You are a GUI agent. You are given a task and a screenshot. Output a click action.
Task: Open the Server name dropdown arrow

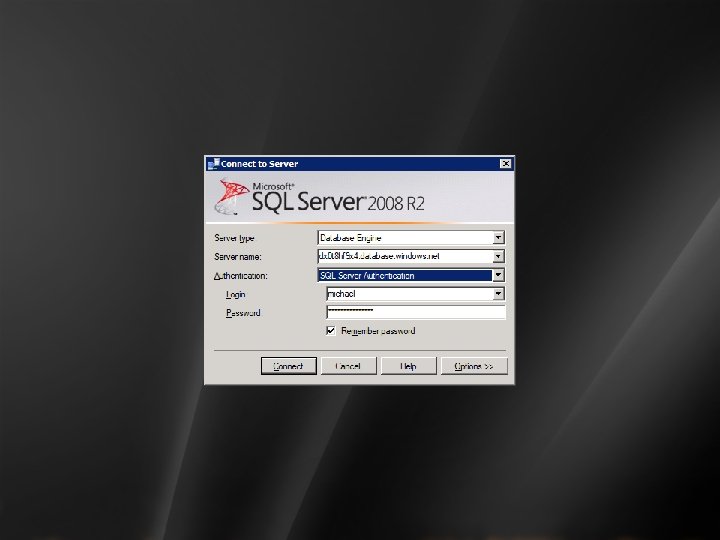tap(498, 256)
